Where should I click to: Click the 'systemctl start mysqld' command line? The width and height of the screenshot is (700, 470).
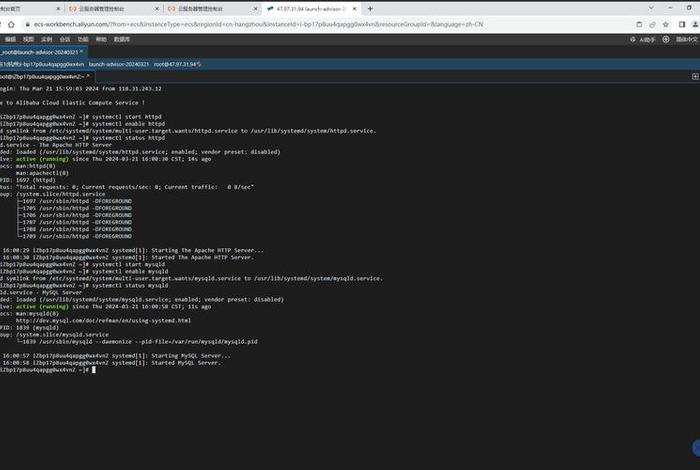point(129,264)
